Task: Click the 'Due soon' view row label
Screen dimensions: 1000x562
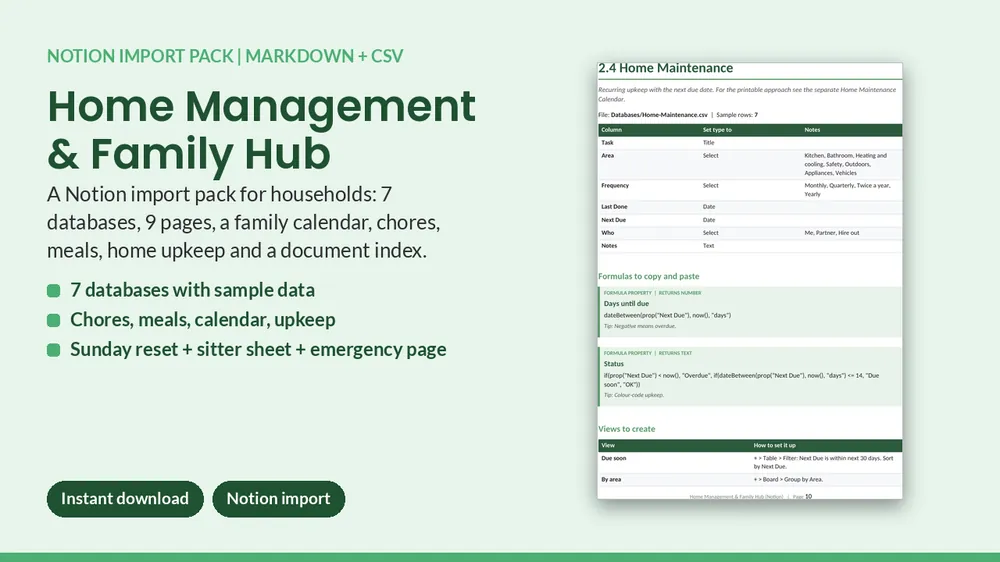Action: click(x=614, y=458)
